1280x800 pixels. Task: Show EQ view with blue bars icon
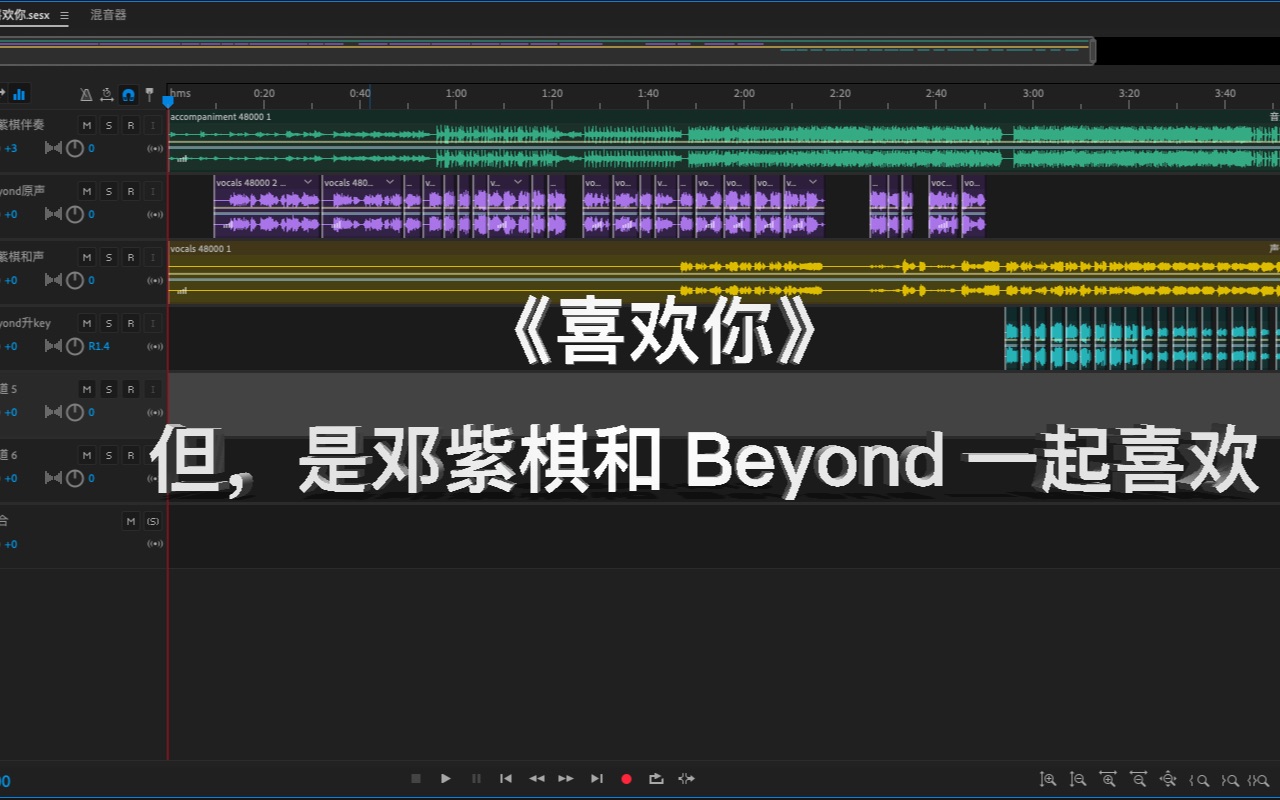pos(19,94)
